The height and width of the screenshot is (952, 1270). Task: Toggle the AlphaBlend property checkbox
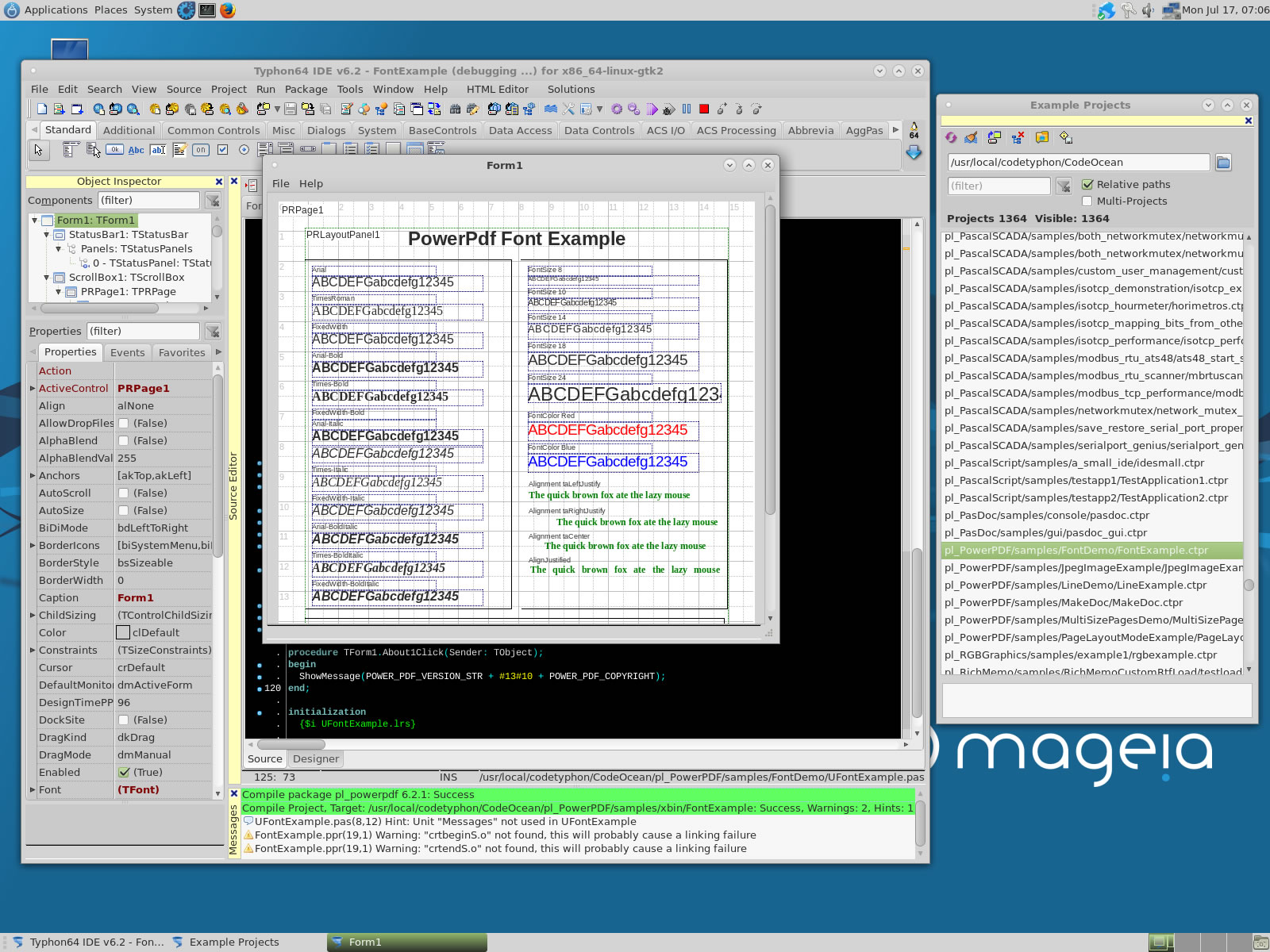pos(124,440)
